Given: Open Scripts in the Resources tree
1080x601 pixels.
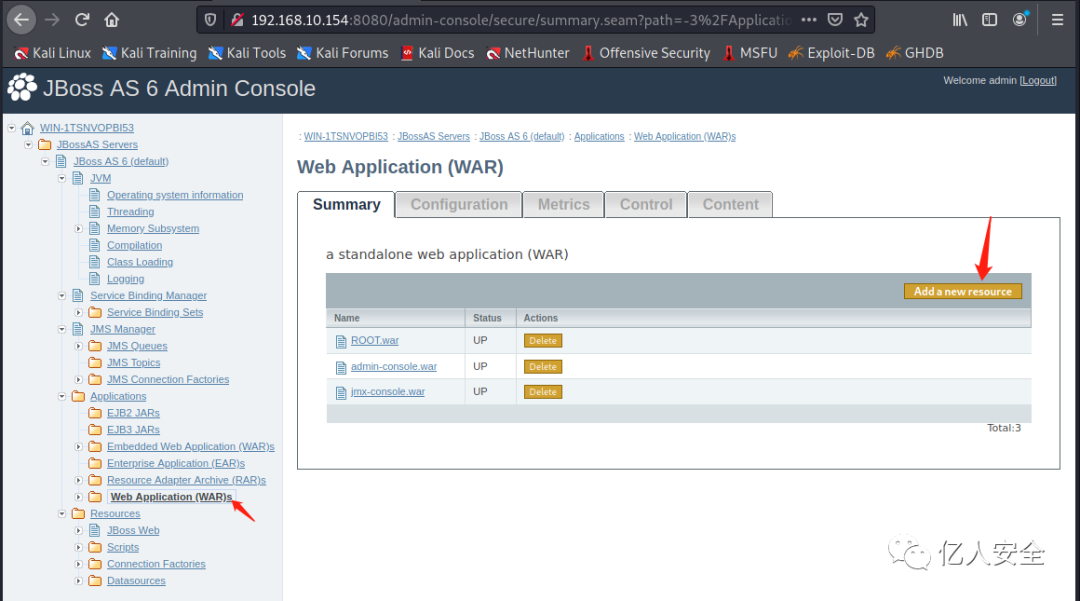Looking at the screenshot, I should click(123, 547).
